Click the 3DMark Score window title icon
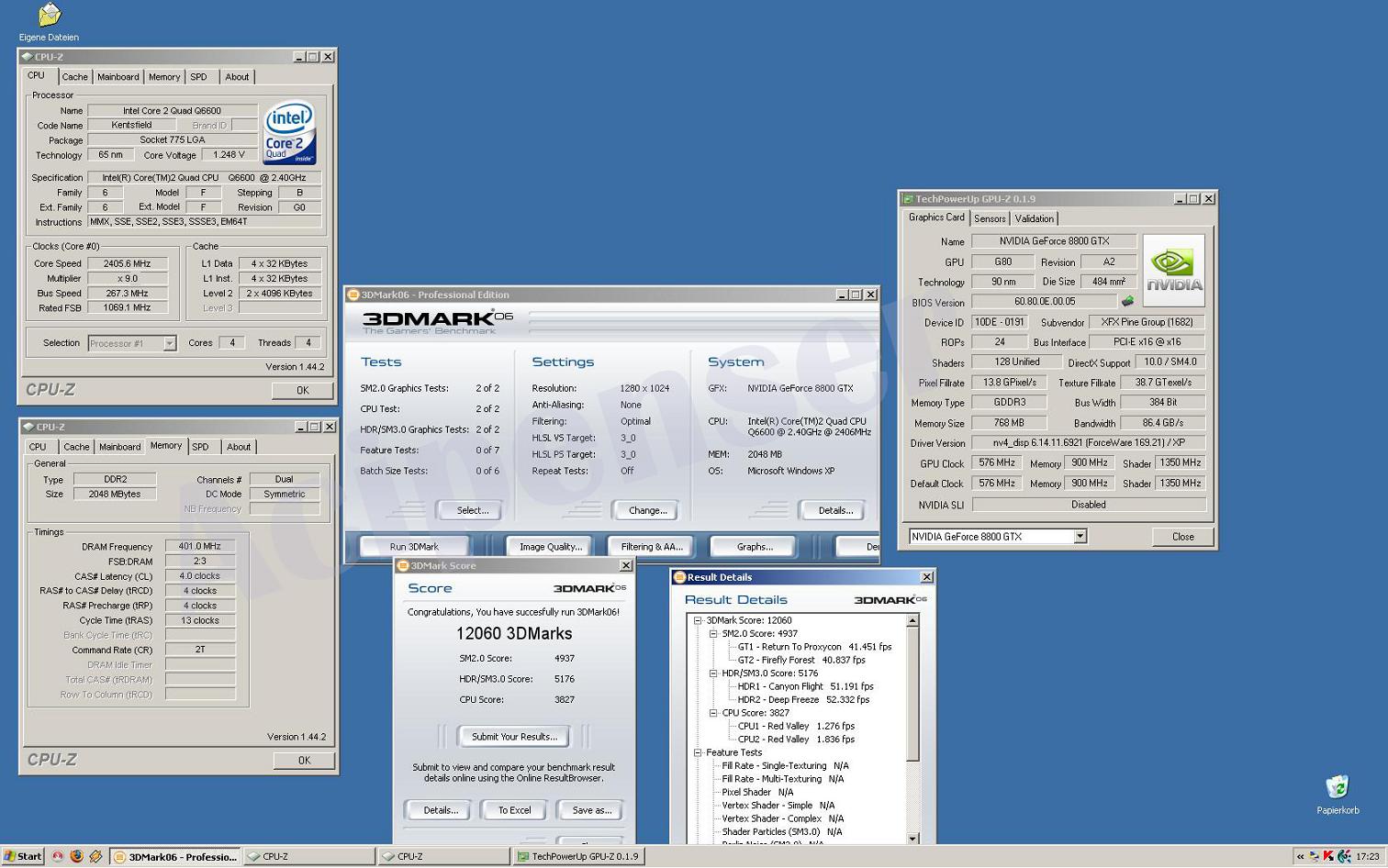Viewport: 1388px width, 868px height. coord(403,565)
